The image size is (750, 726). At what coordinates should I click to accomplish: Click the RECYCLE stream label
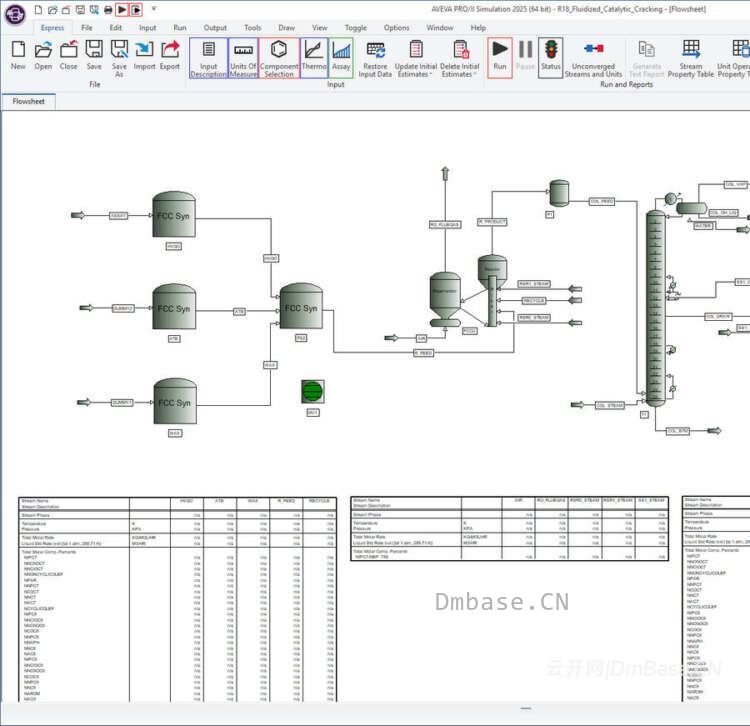(534, 301)
